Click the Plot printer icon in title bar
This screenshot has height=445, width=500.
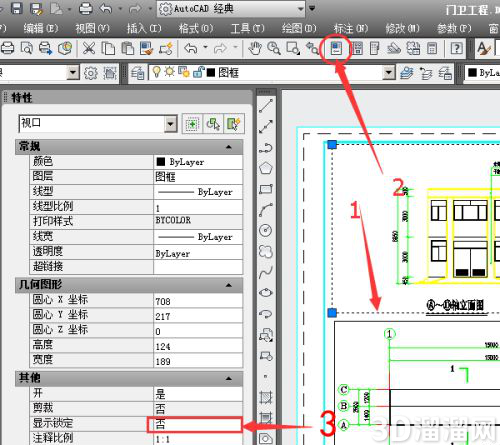point(85,8)
